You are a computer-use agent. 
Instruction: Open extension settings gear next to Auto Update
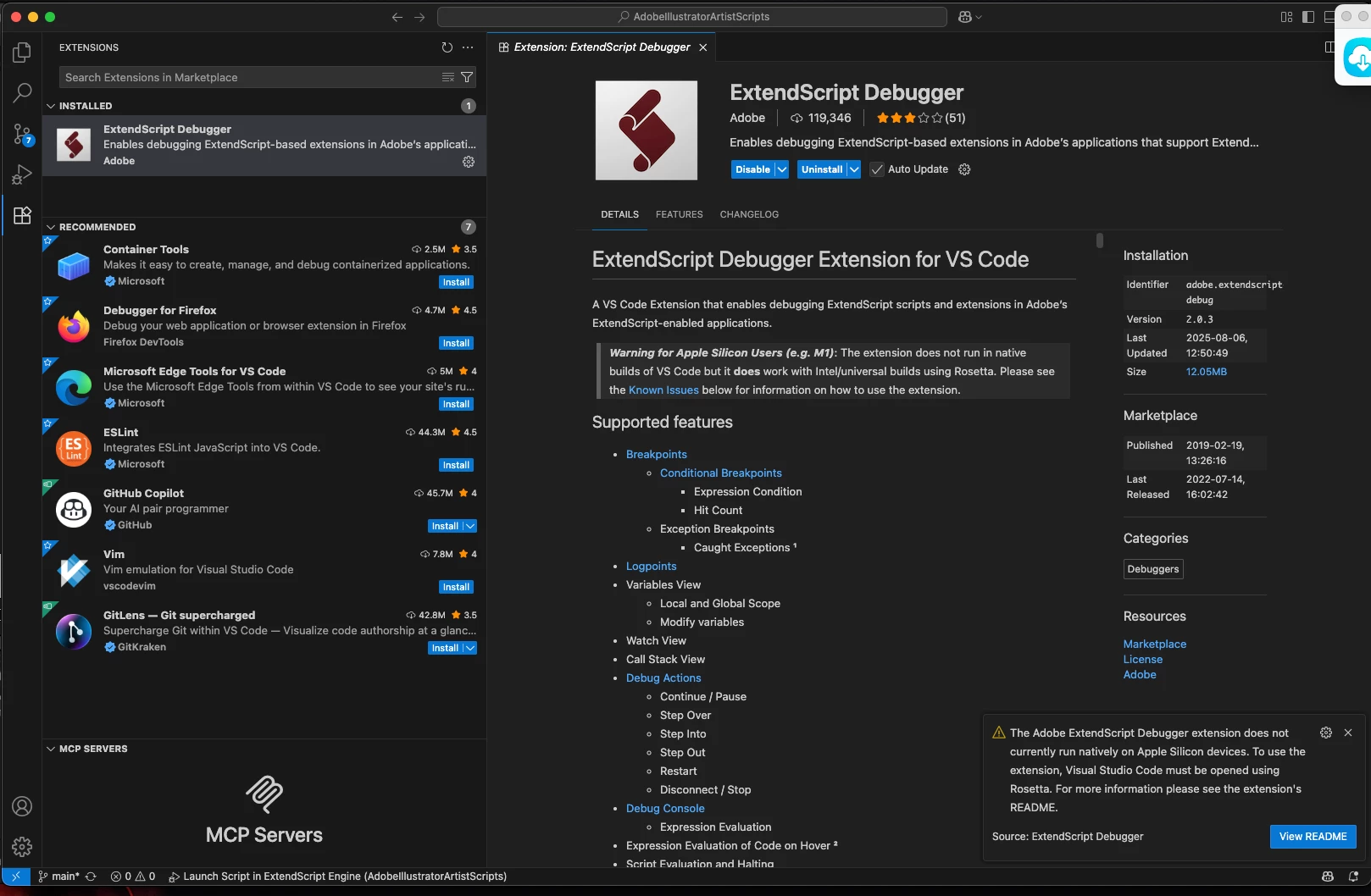[964, 169]
